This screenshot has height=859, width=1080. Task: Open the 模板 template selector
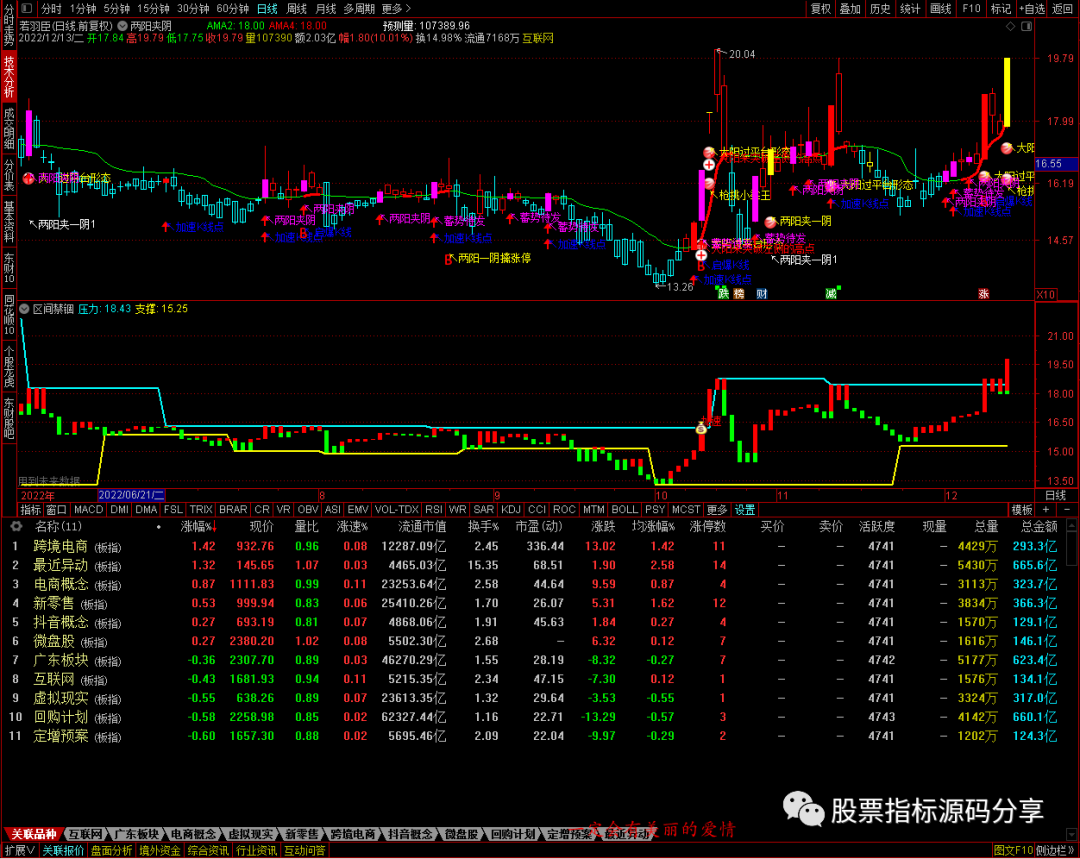point(1022,510)
